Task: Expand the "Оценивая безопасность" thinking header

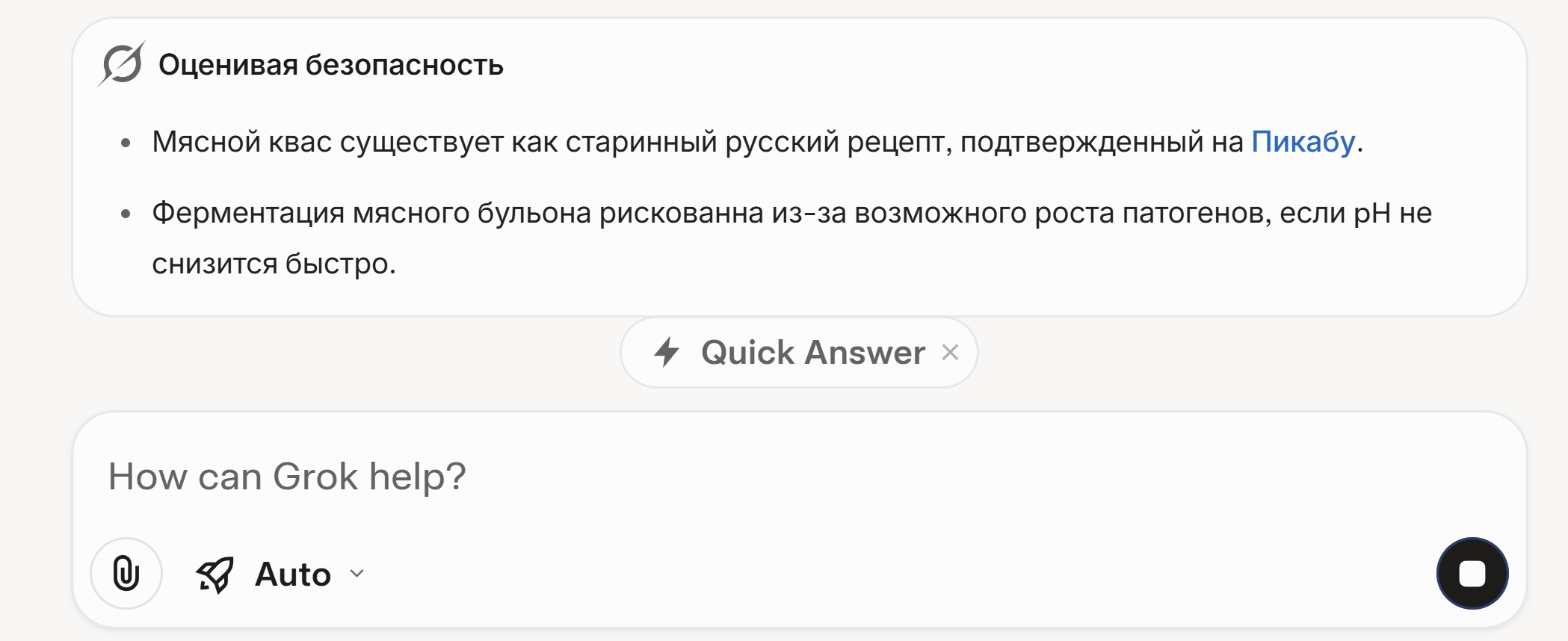Action: tap(330, 65)
